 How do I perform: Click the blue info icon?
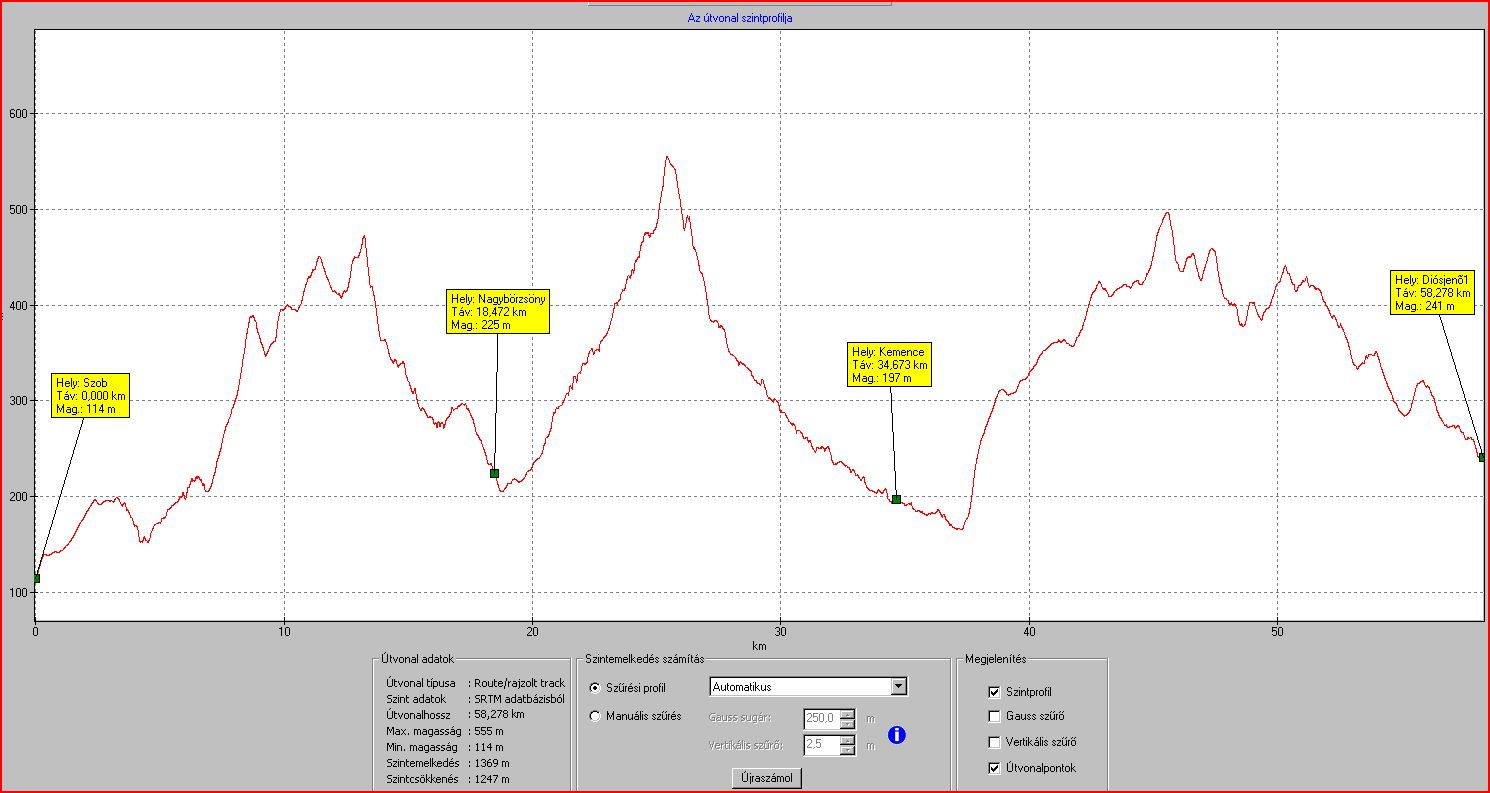pos(897,735)
